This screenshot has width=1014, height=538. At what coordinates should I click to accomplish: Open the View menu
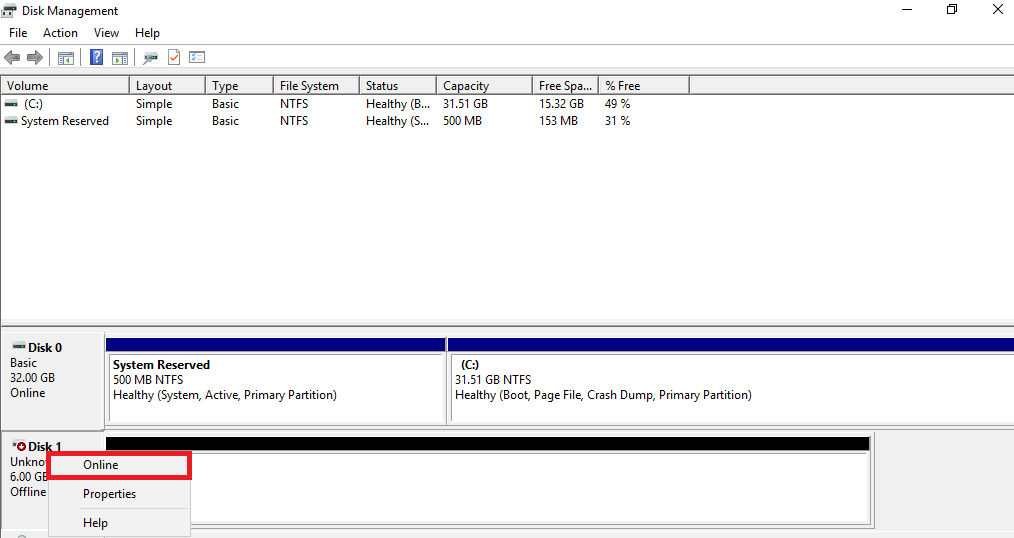coord(106,33)
